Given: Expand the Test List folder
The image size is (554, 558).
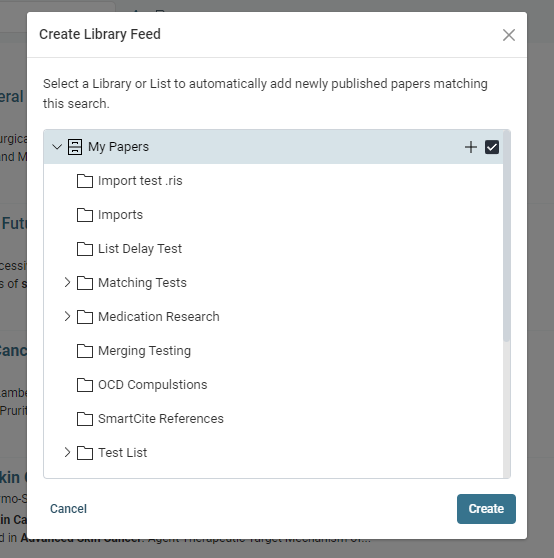Looking at the screenshot, I should (67, 453).
